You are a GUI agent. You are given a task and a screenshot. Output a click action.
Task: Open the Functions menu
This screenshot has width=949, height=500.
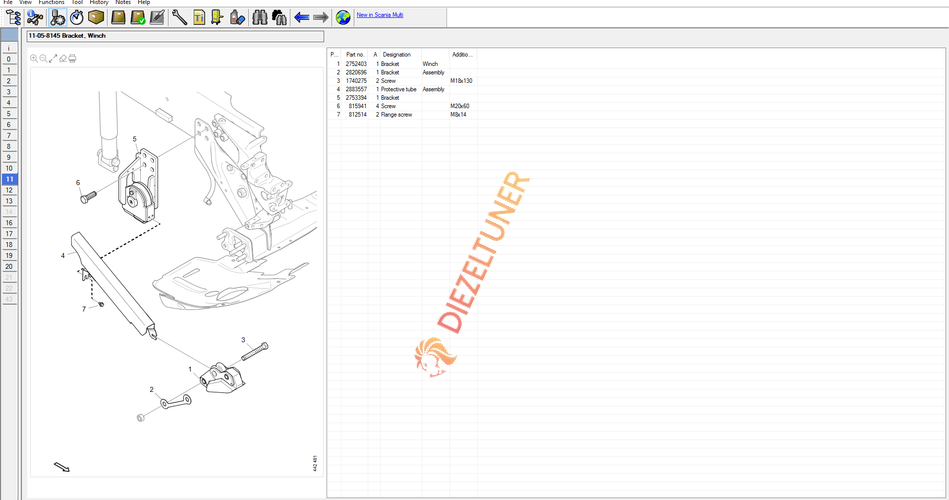(x=51, y=2)
